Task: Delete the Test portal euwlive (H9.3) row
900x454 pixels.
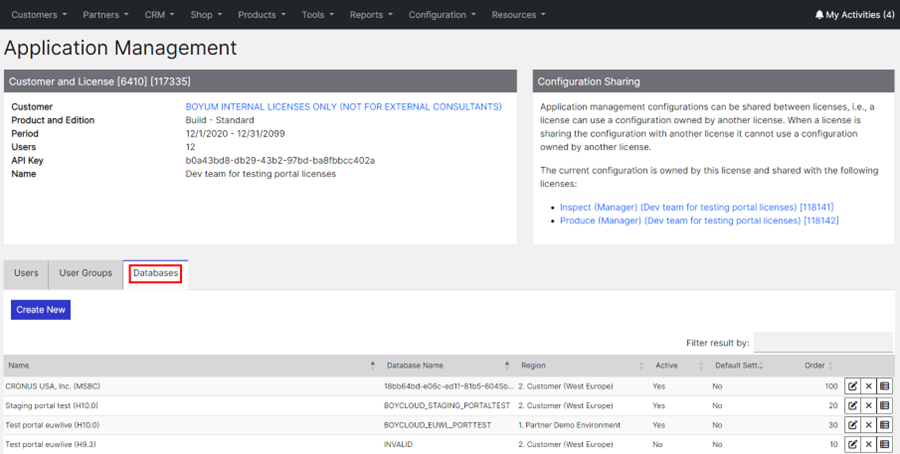Action: point(868,444)
